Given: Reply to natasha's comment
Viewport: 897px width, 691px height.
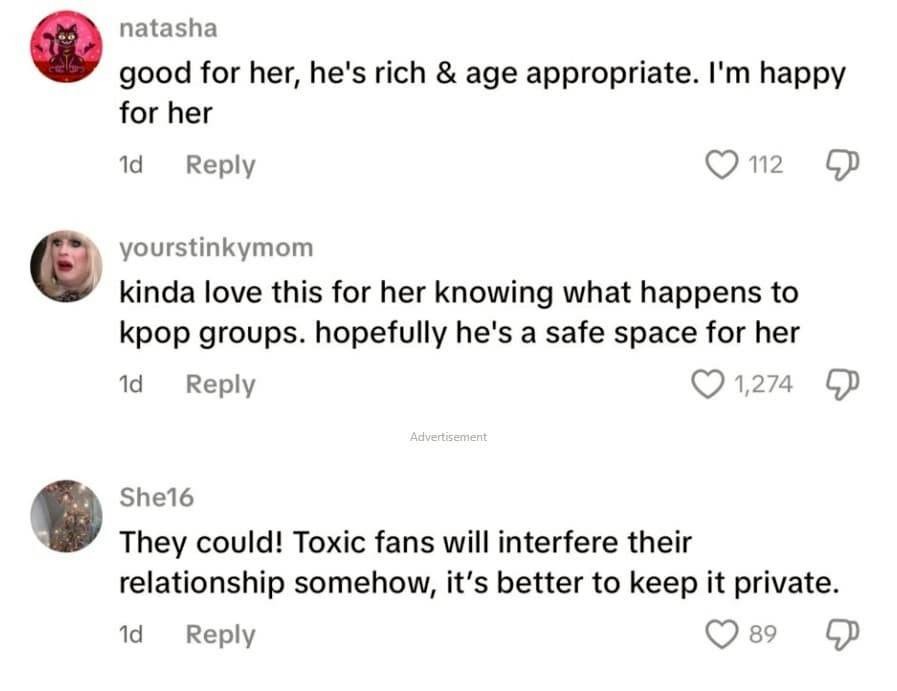Looking at the screenshot, I should [220, 165].
